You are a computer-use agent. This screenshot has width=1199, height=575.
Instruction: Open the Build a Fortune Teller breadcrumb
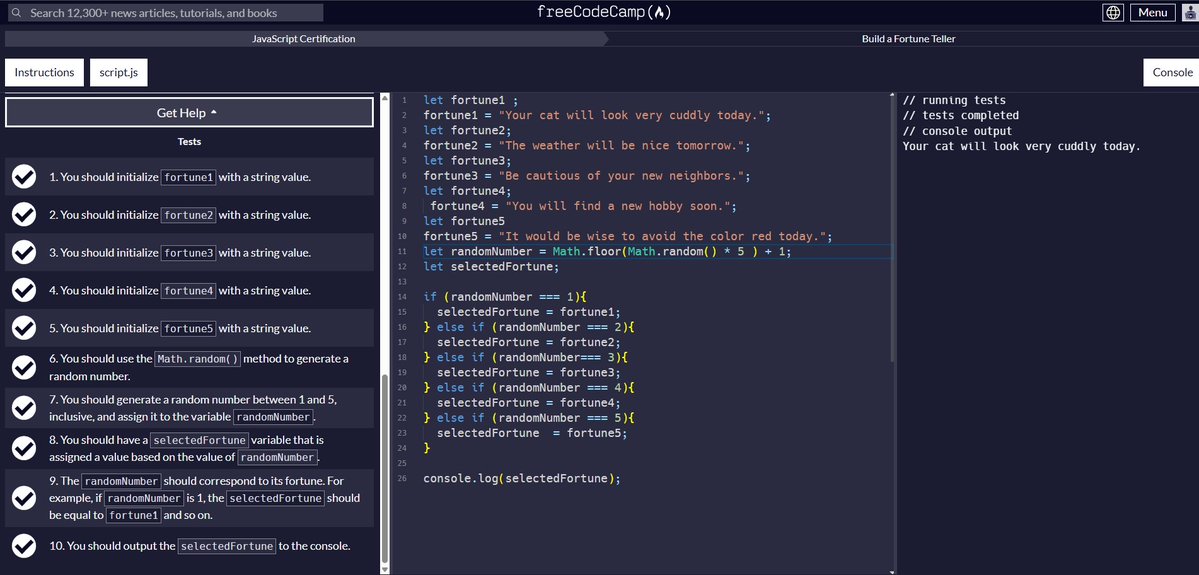[x=908, y=39]
